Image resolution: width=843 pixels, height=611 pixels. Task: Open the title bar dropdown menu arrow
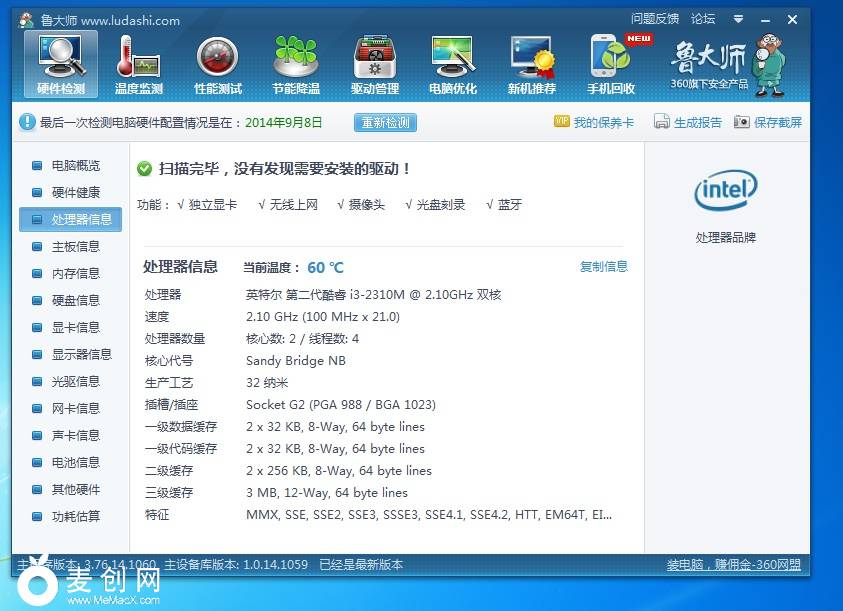[738, 19]
